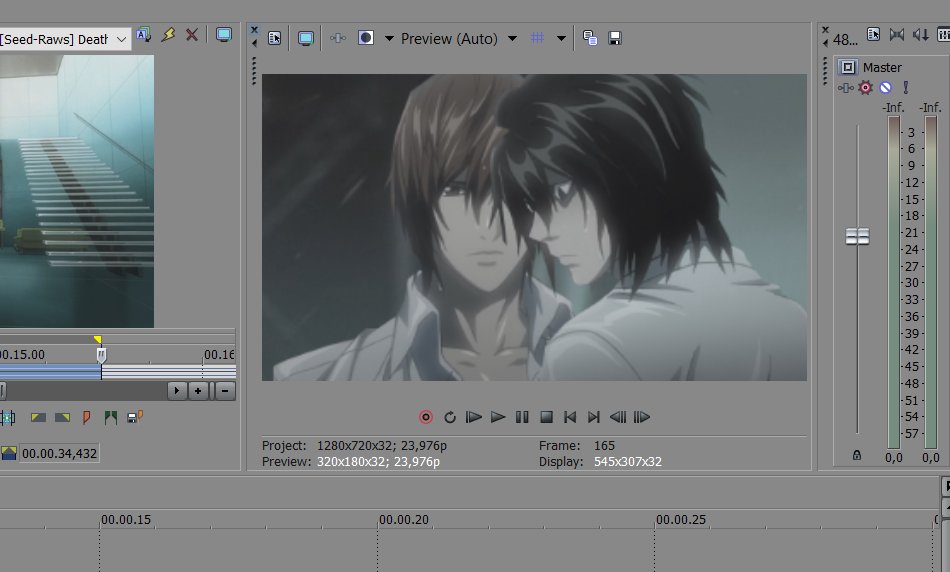This screenshot has height=572, width=950.
Task: Toggle Downmix Output in mixer toolbar
Action: tap(897, 35)
